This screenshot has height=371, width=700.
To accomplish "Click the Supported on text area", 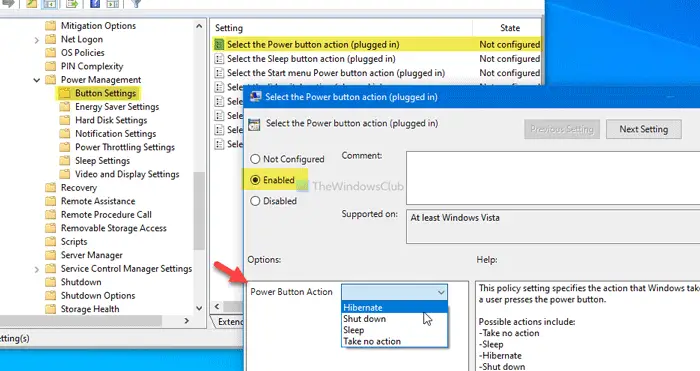I will (553, 226).
